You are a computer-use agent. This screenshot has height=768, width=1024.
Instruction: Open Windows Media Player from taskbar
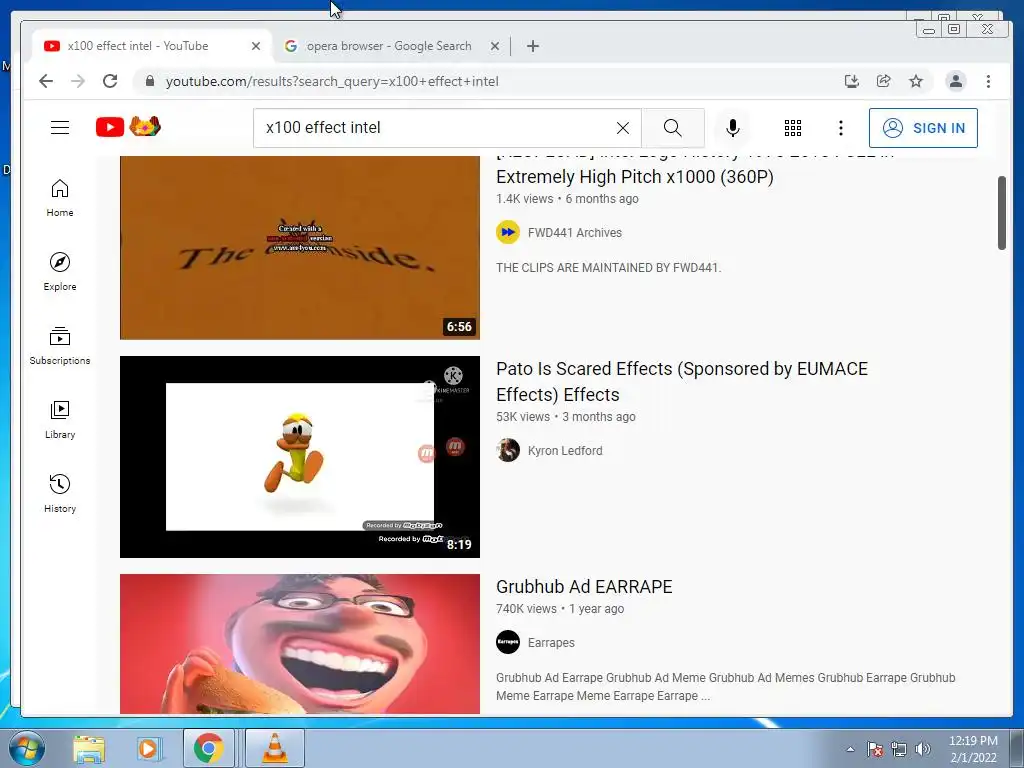pos(149,749)
